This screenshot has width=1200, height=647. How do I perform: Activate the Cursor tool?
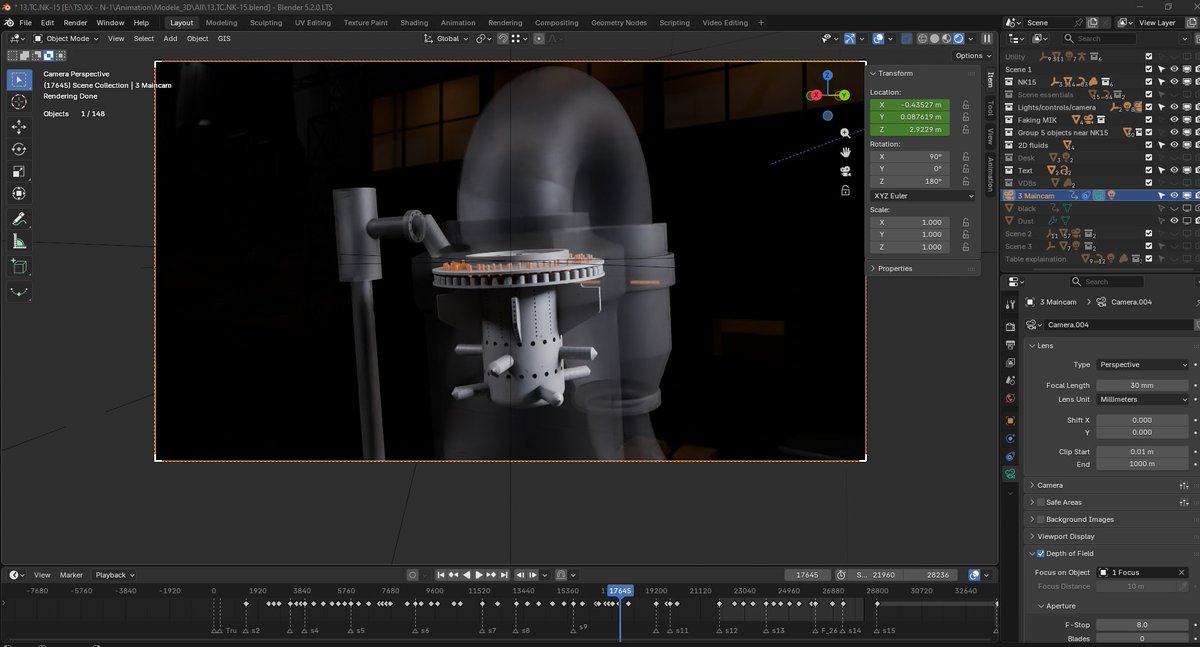19,102
